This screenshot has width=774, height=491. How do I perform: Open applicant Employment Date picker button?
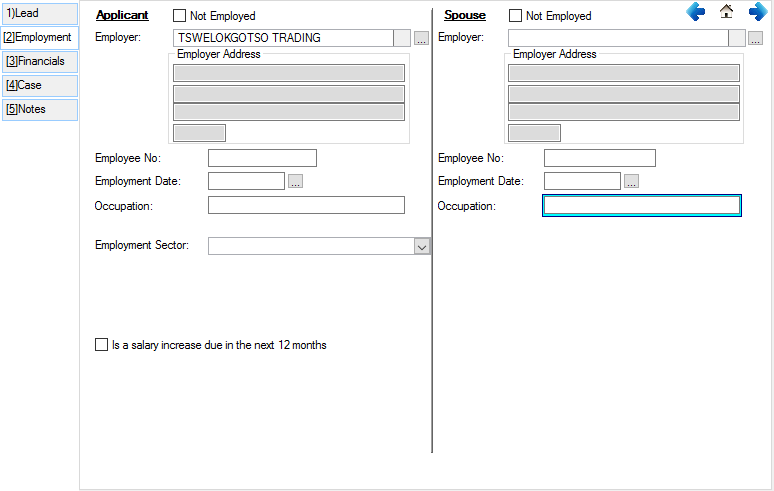click(295, 181)
